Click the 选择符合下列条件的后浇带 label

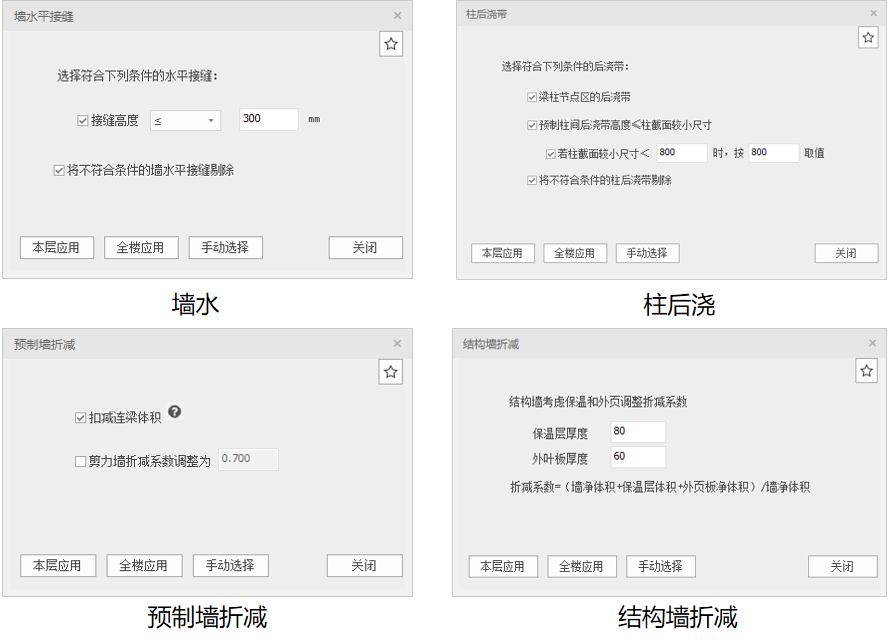coord(565,67)
